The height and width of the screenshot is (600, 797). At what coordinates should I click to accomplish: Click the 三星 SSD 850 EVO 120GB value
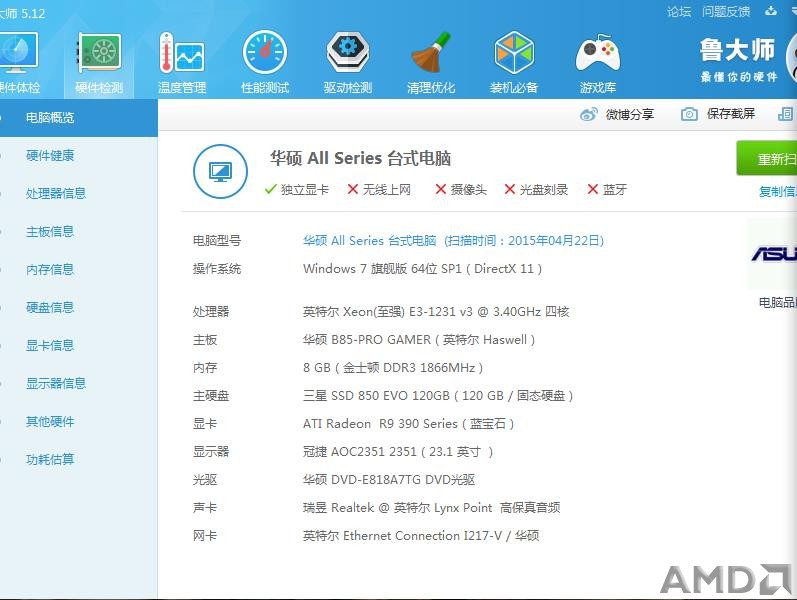click(438, 396)
